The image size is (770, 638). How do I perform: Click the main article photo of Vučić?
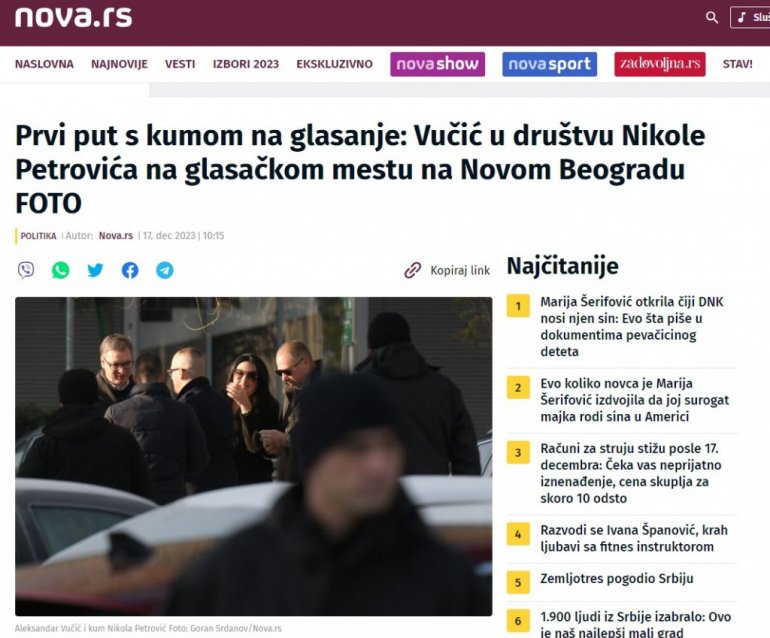253,456
